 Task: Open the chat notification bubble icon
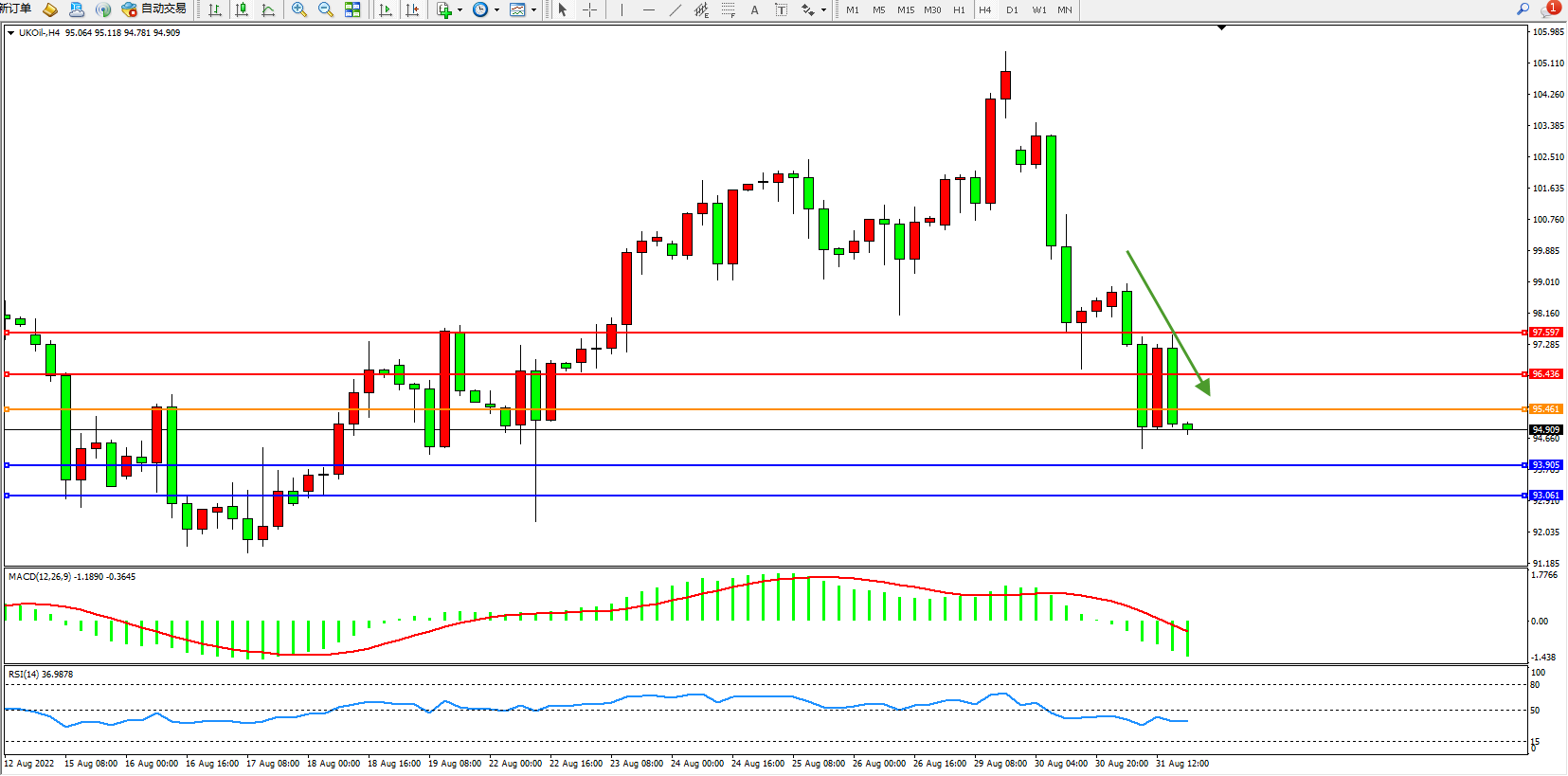tap(1549, 9)
